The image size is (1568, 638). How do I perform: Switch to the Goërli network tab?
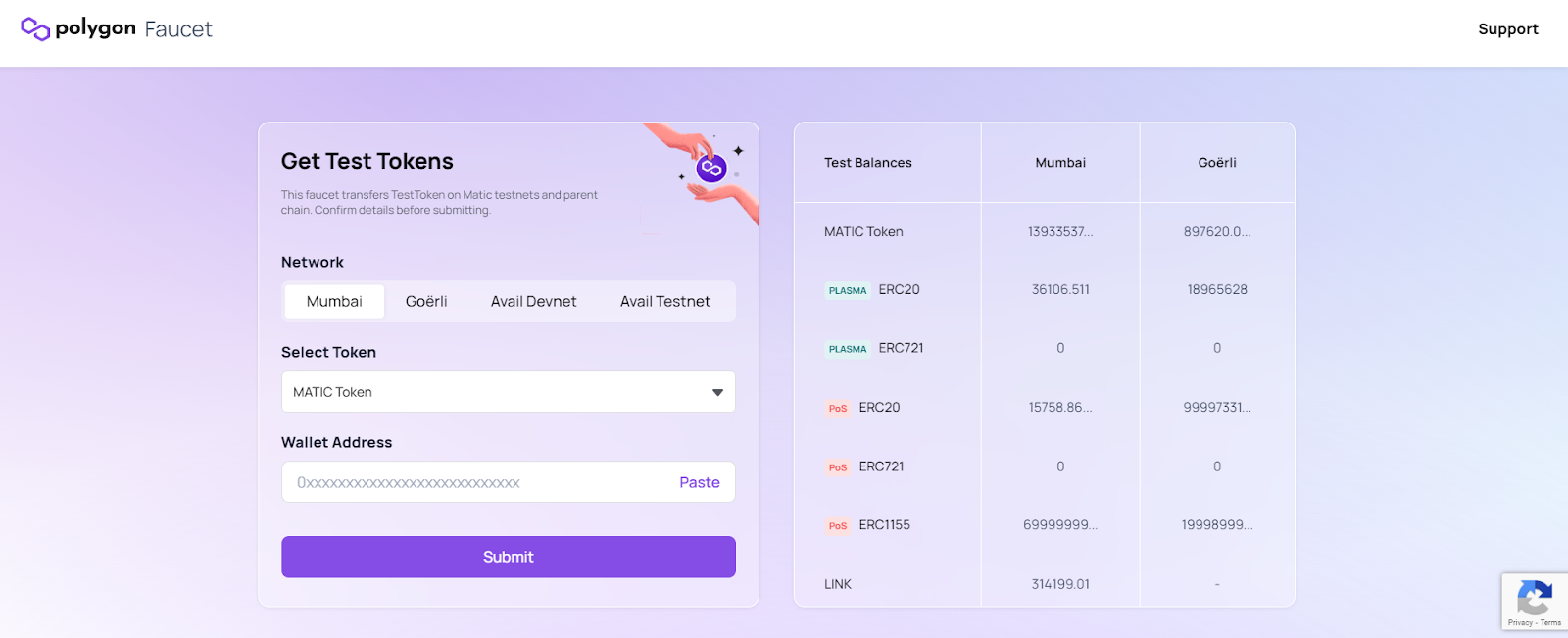click(426, 301)
